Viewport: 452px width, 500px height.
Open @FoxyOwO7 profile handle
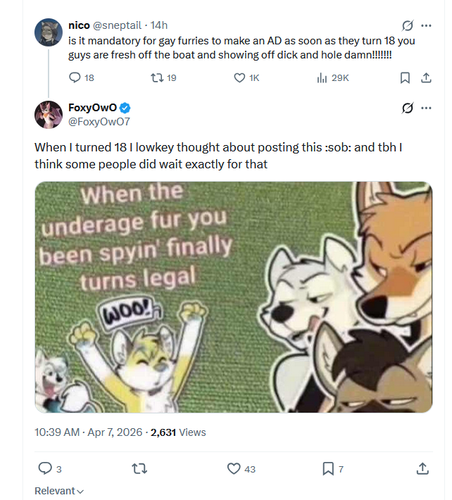click(99, 122)
